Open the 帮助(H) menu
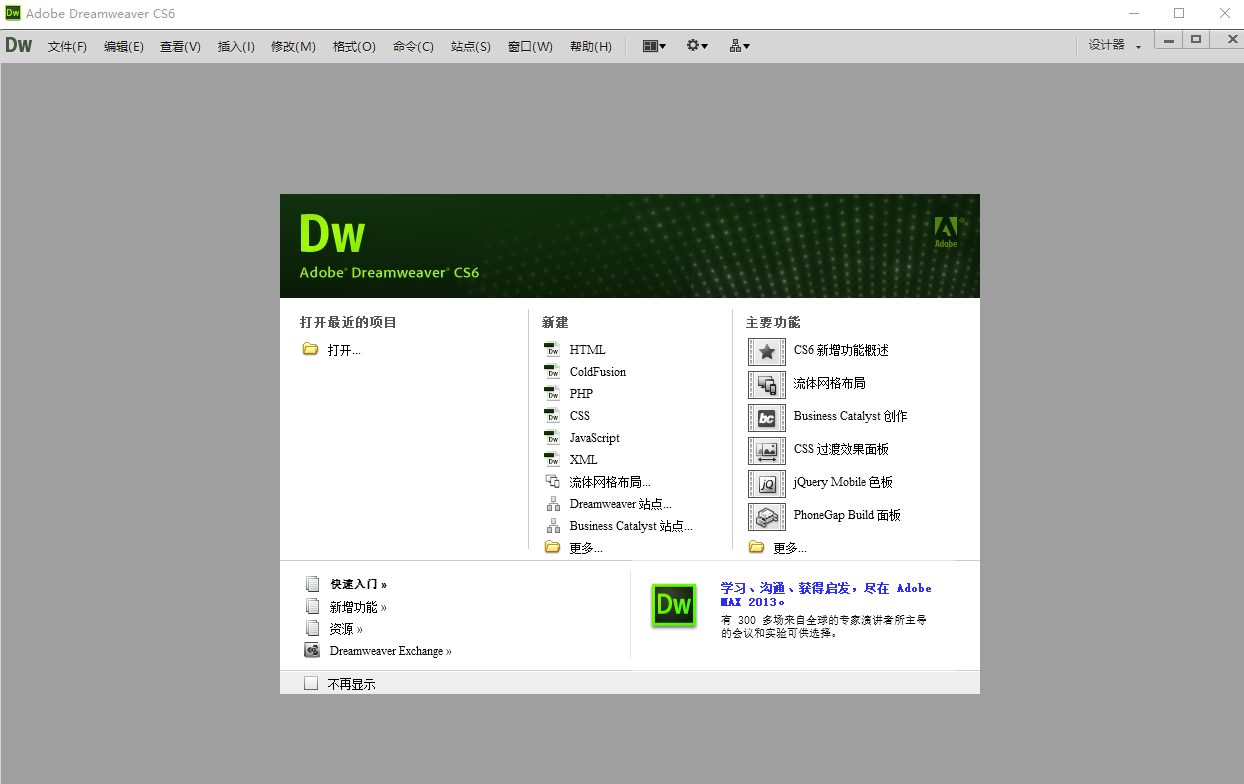The height and width of the screenshot is (784, 1244). [590, 46]
